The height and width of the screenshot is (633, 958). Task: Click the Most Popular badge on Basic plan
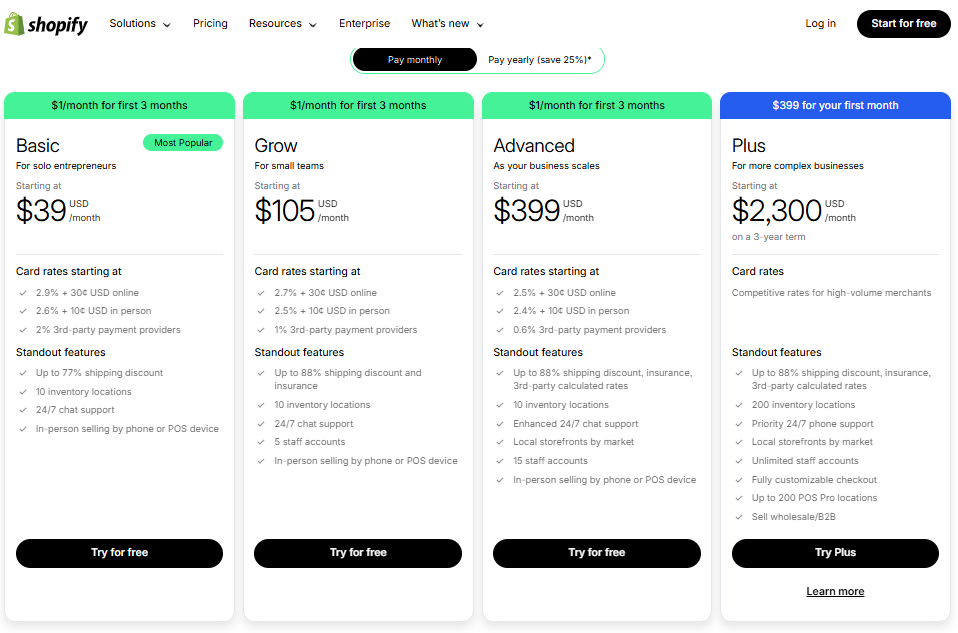183,143
